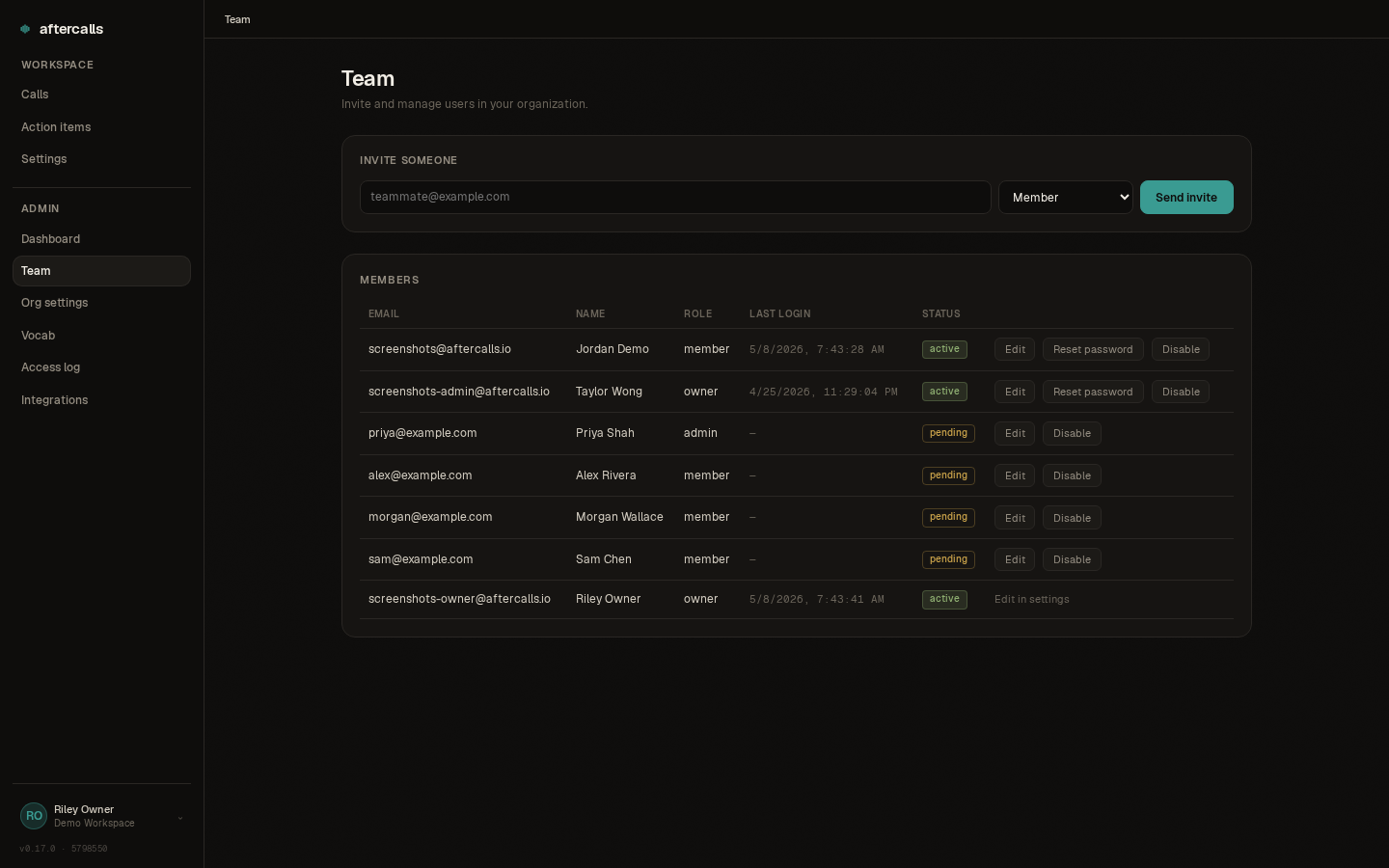Click the ROLE column header
The width and height of the screenshot is (1389, 868).
click(697, 313)
